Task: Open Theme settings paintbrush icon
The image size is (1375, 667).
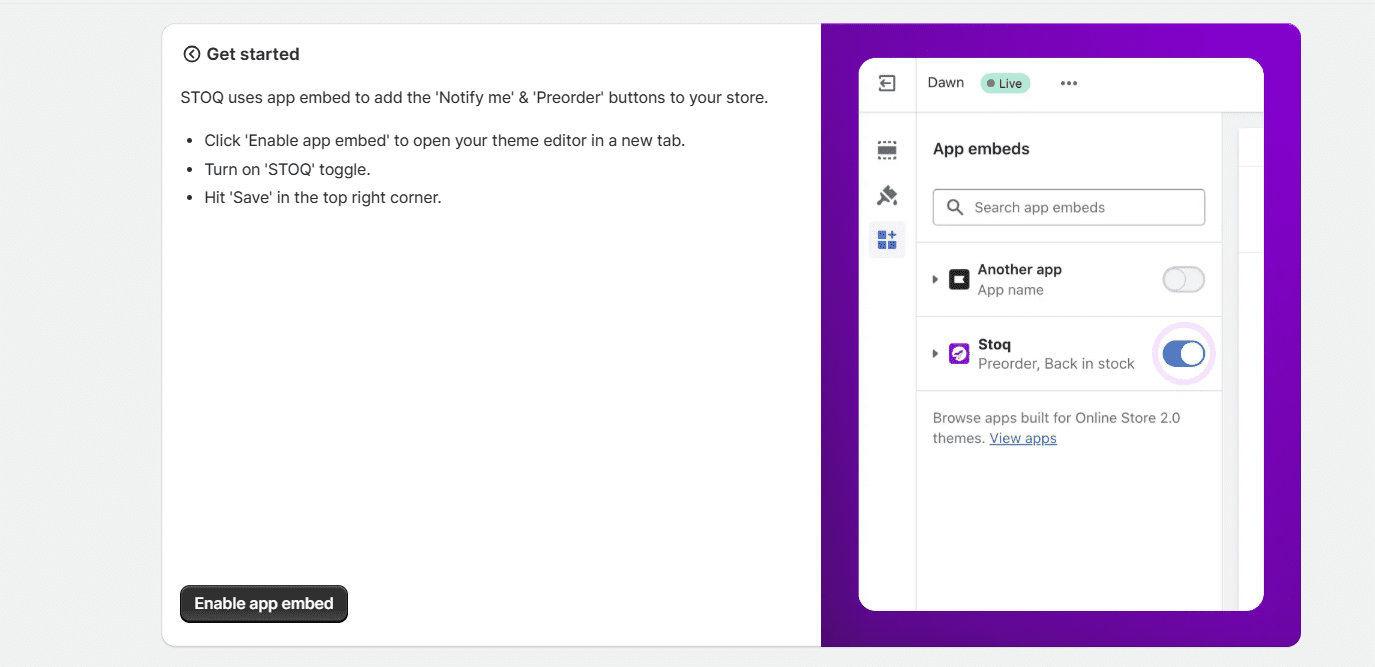Action: (887, 195)
